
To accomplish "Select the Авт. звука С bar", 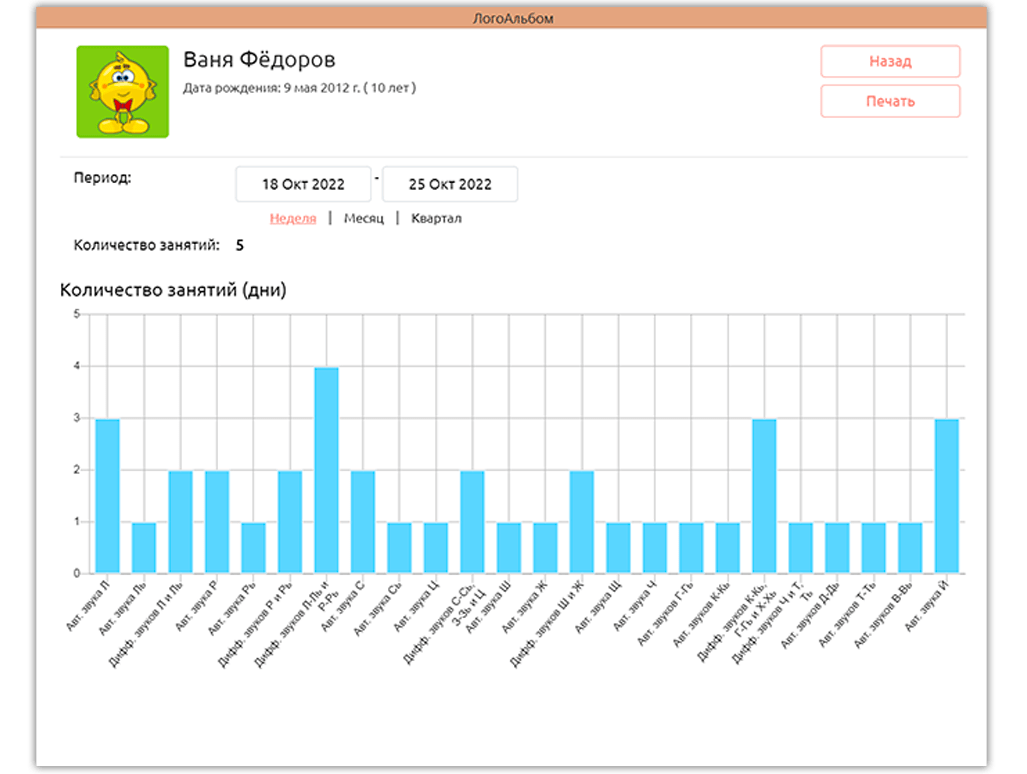I will coord(363,521).
